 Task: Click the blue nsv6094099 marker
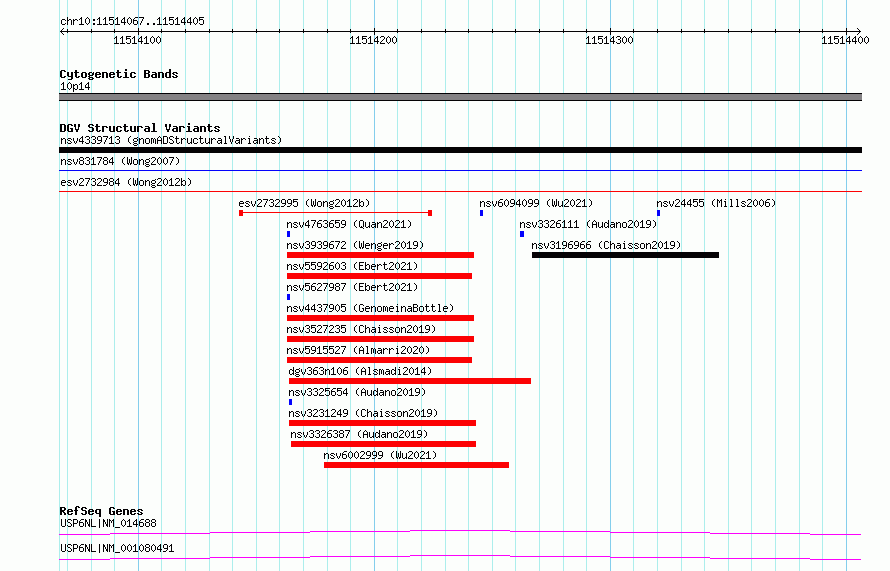coord(481,213)
